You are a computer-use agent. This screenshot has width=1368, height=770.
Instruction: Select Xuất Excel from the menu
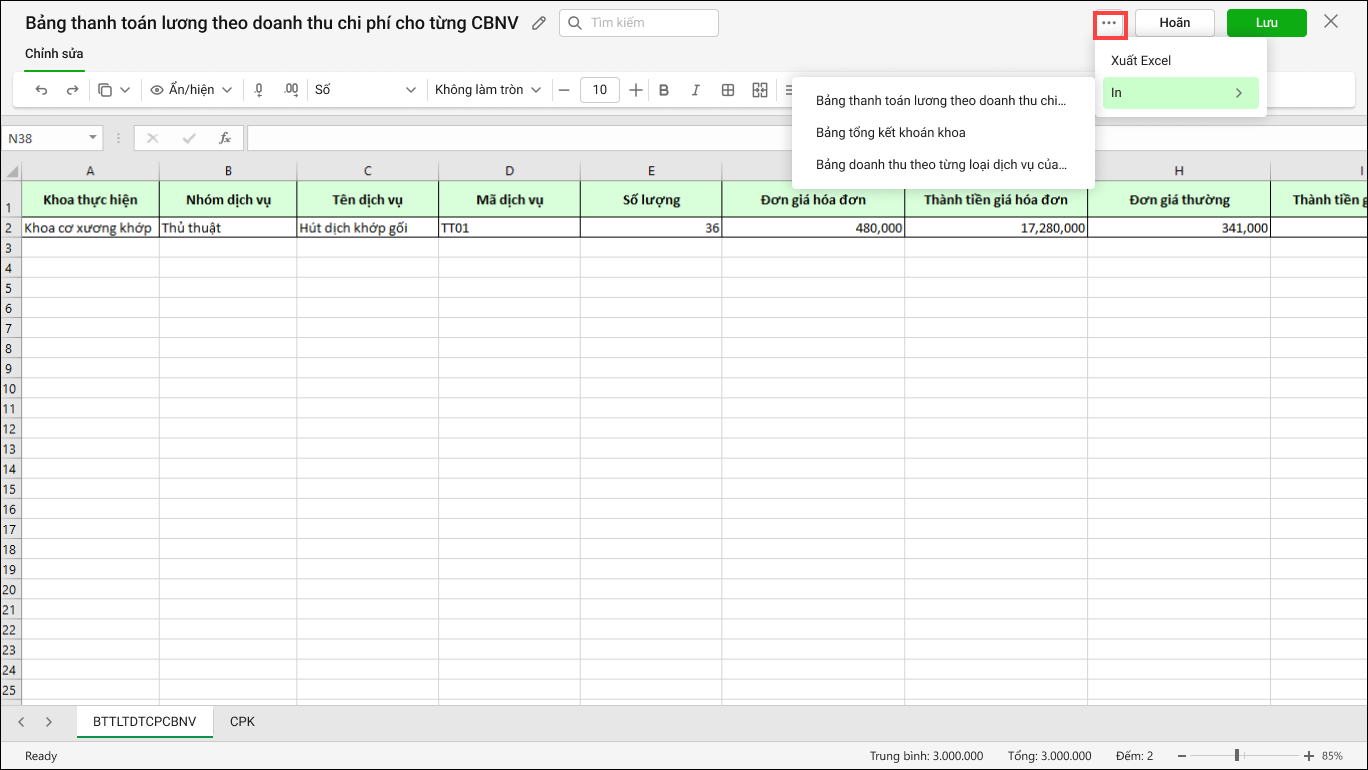[1141, 61]
